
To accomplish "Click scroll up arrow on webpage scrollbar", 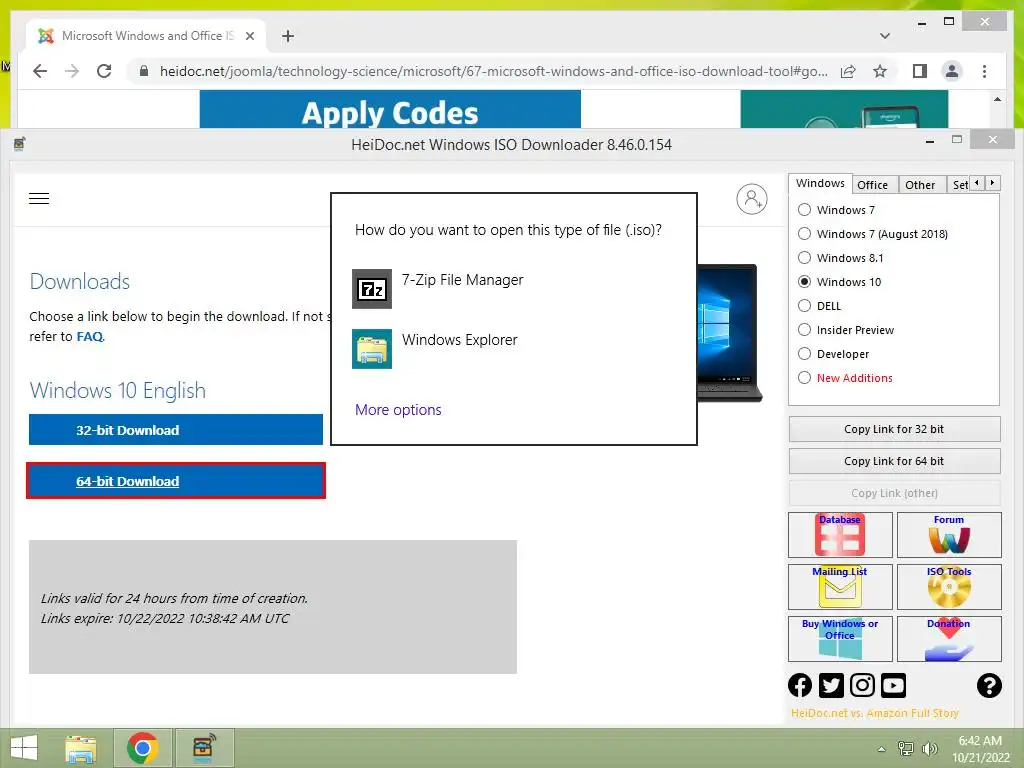I will pos(997,99).
